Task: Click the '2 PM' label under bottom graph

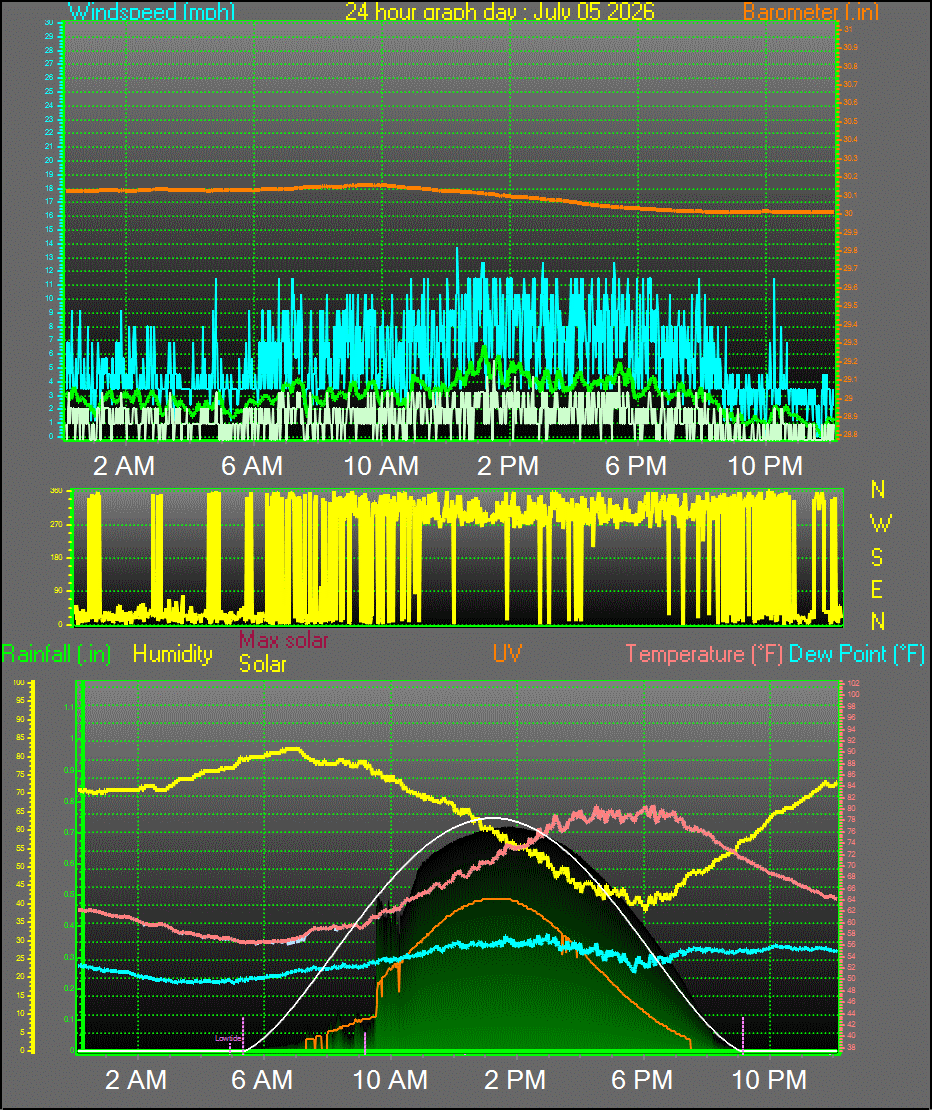Action: [515, 1080]
